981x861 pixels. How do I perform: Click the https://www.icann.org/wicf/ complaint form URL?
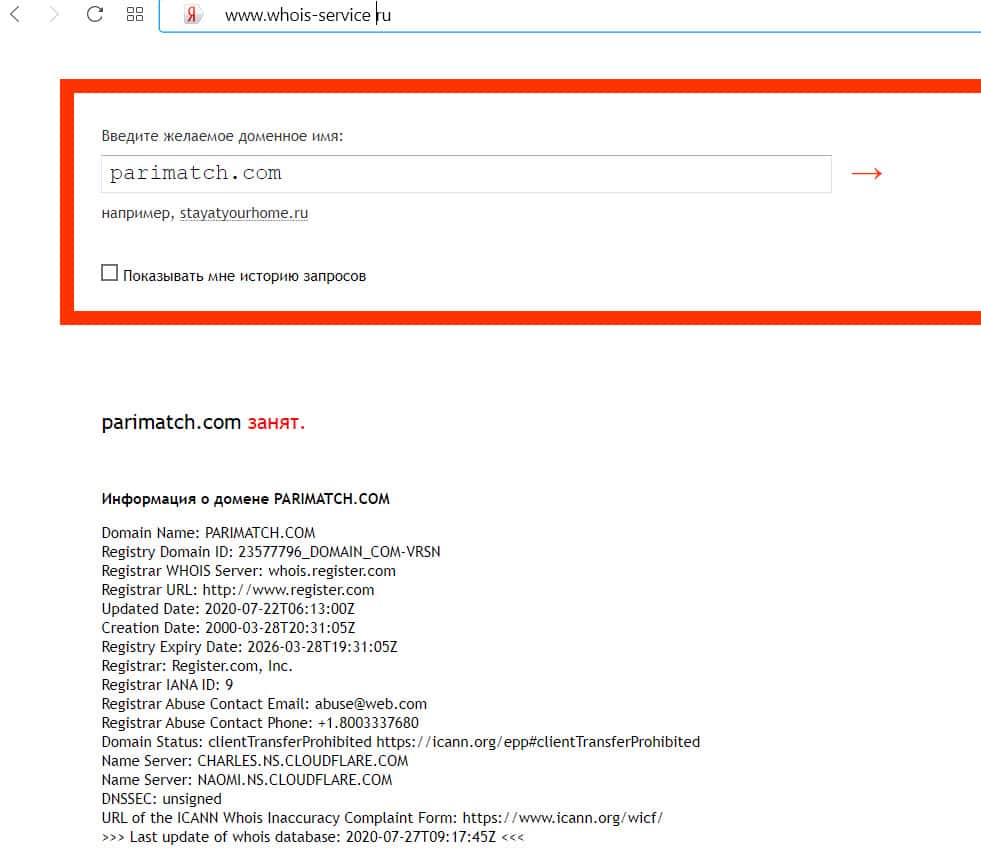point(562,818)
